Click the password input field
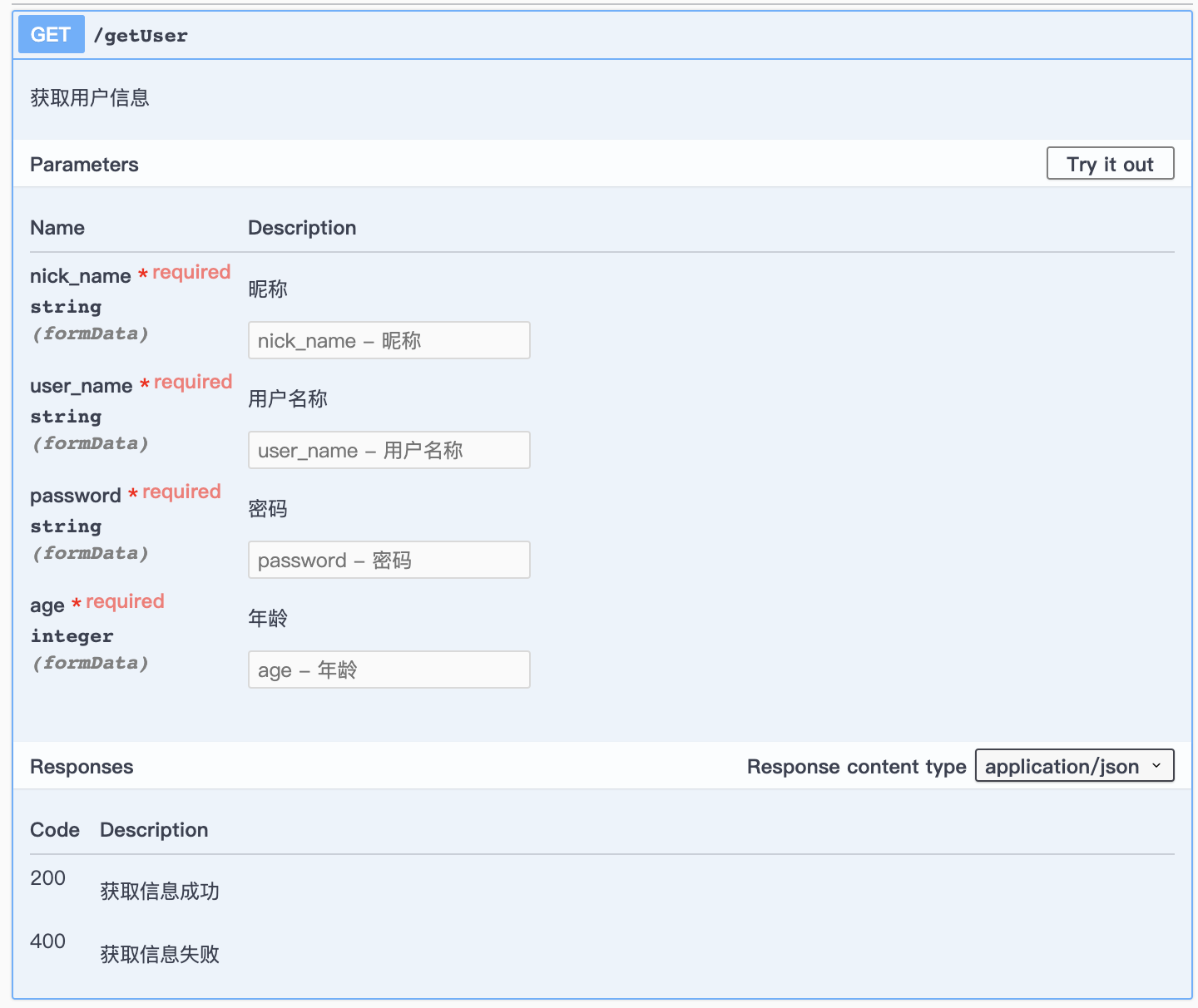The image size is (1198, 1008). pos(389,560)
